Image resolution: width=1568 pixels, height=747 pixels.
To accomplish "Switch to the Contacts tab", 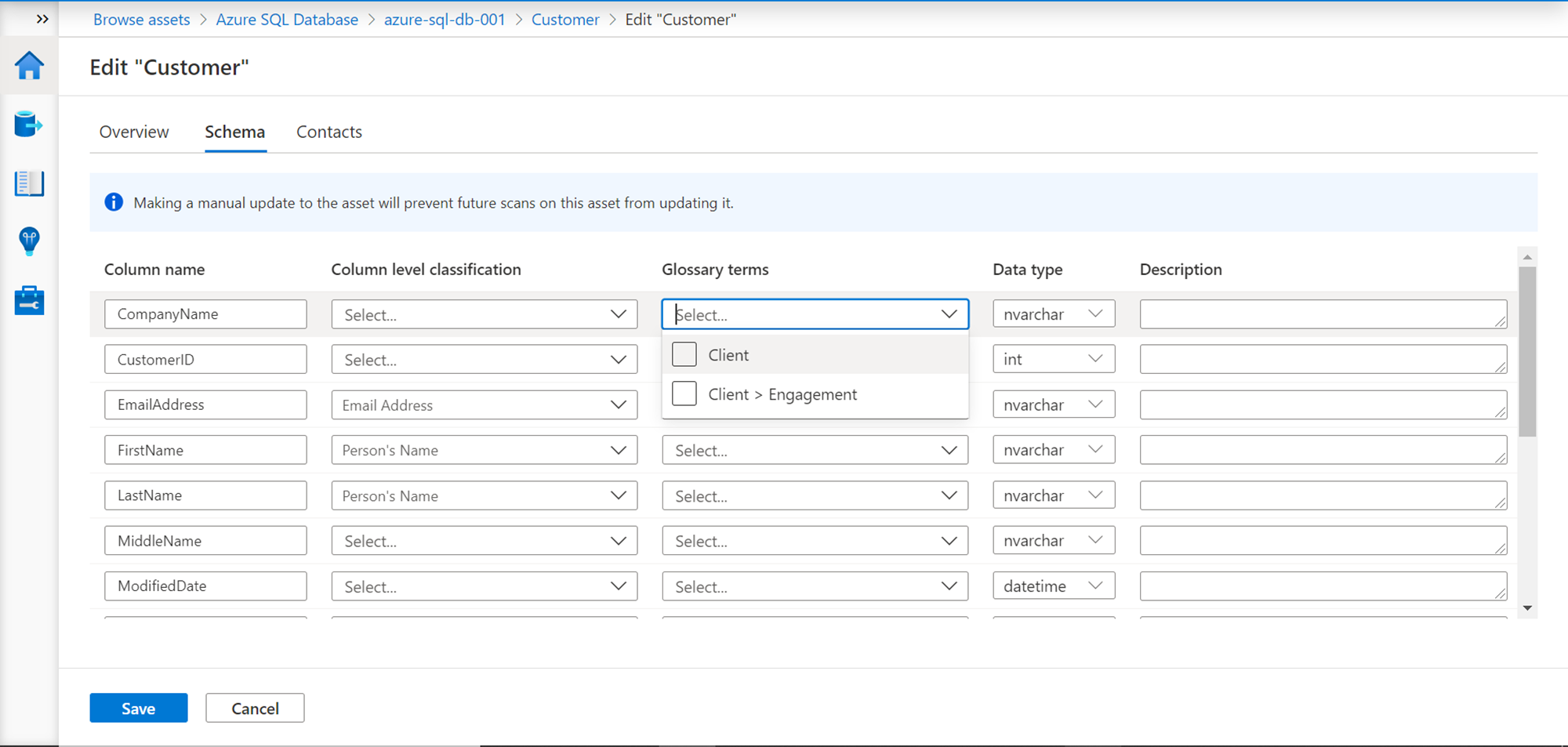I will pos(329,132).
